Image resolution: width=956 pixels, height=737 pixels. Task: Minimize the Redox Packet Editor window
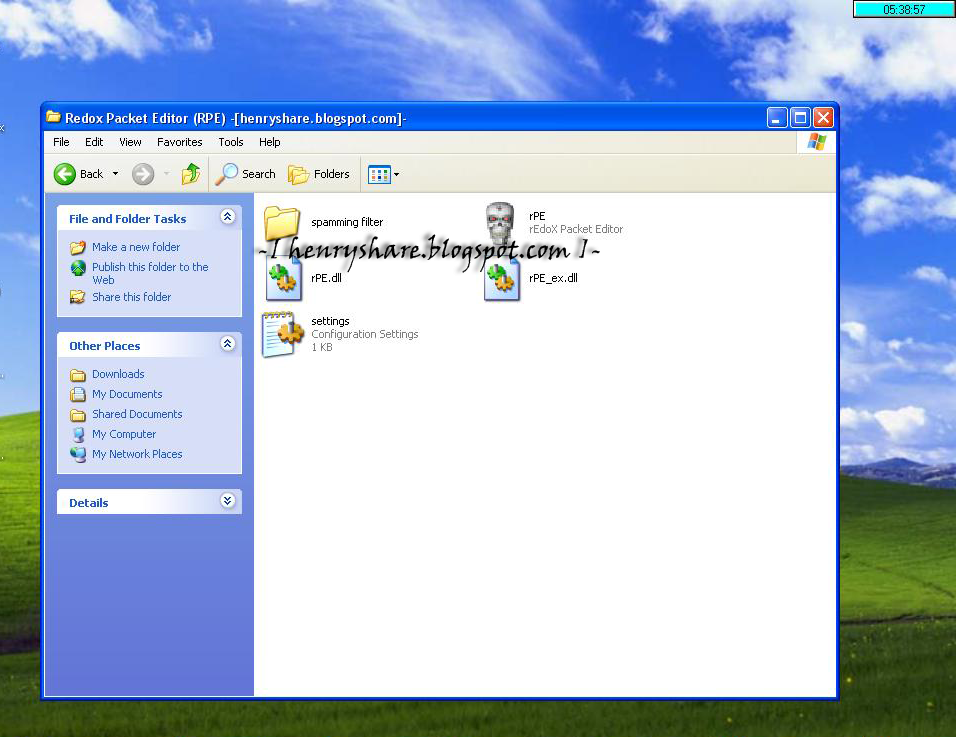click(776, 117)
